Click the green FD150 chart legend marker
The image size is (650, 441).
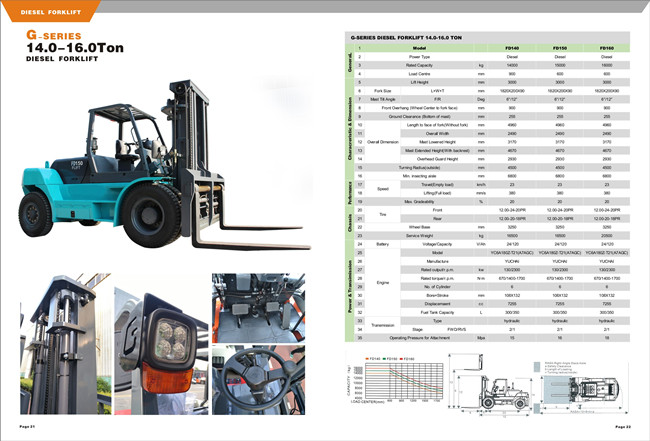coord(385,359)
